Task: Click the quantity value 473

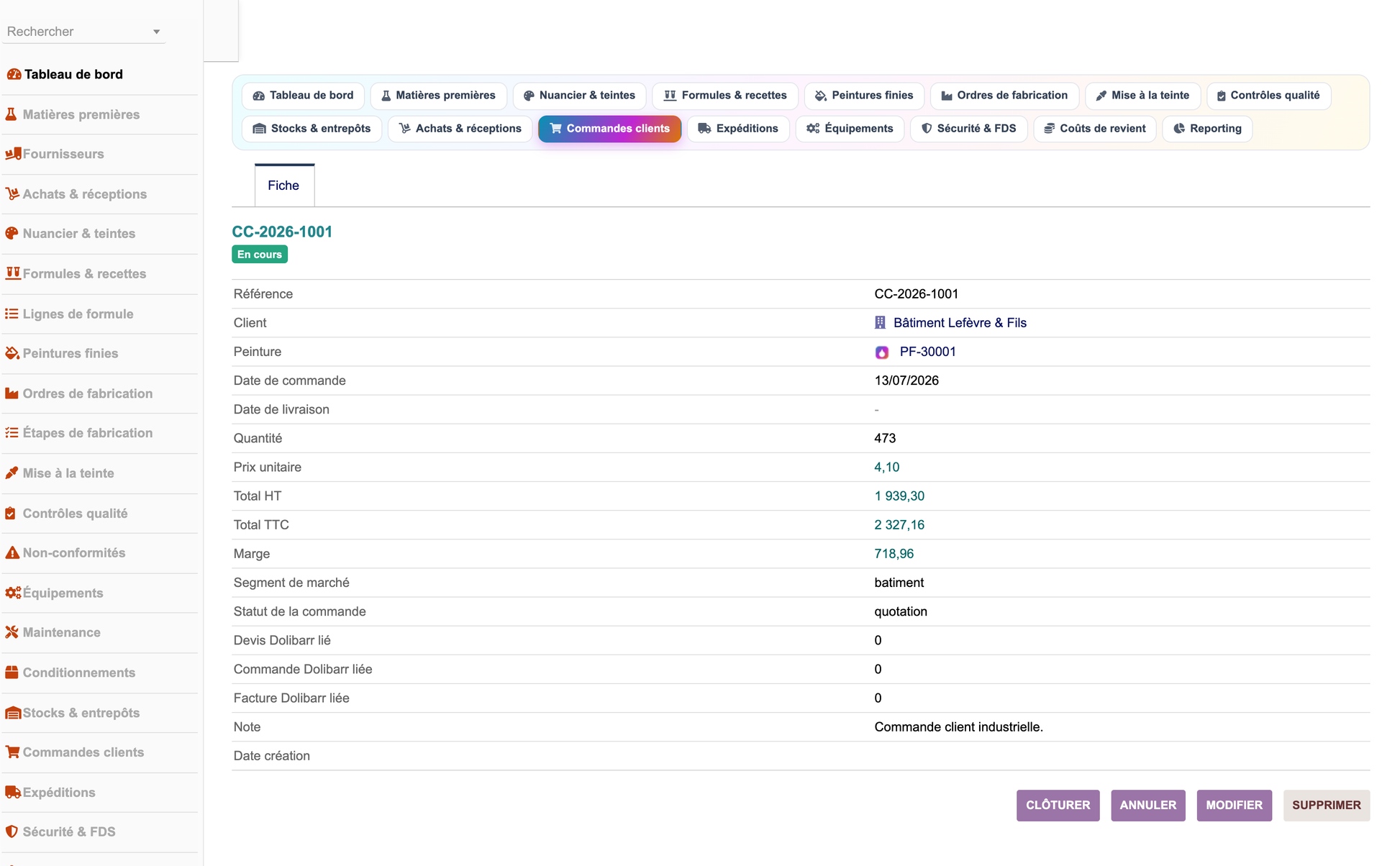Action: [x=885, y=438]
